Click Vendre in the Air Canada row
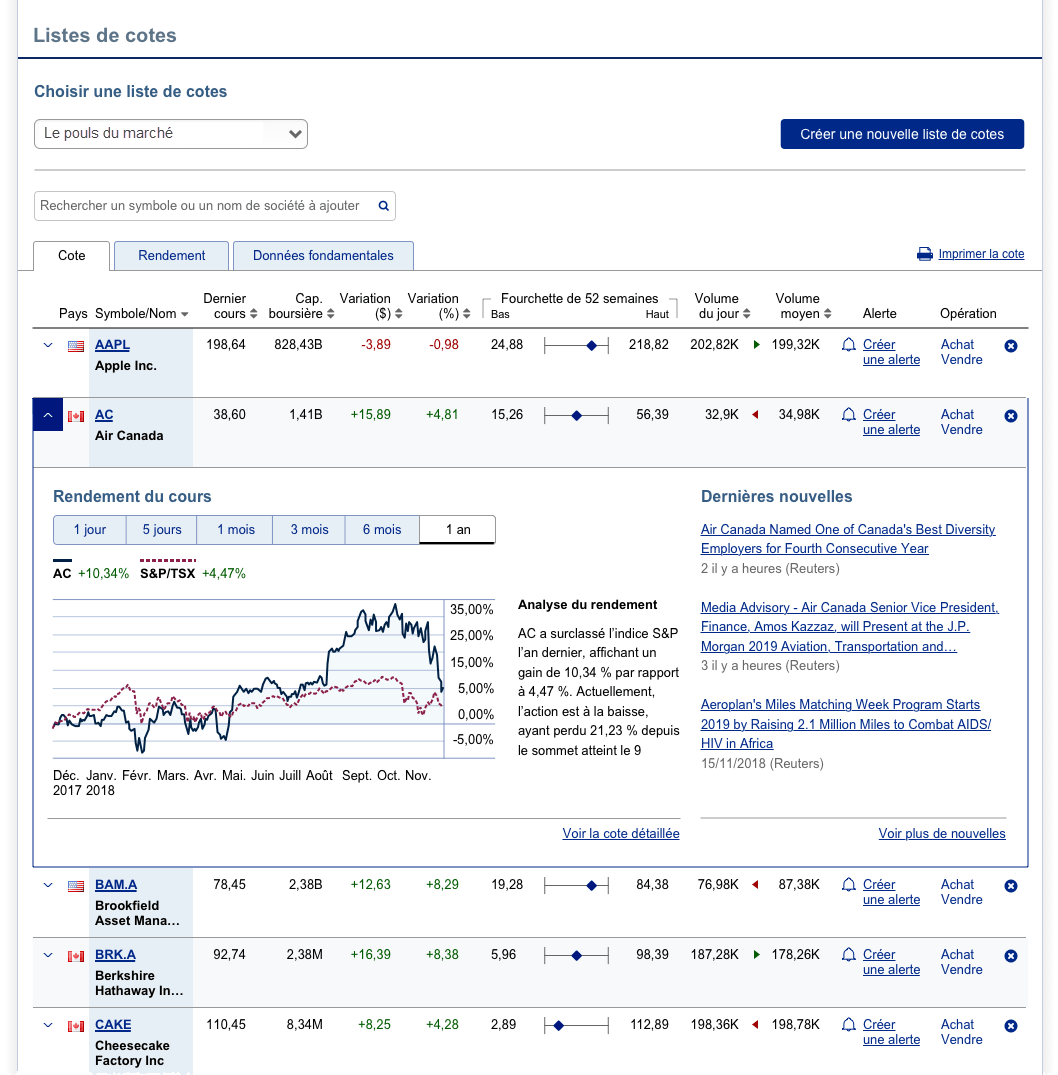This screenshot has height=1075, width=1058. 961,430
